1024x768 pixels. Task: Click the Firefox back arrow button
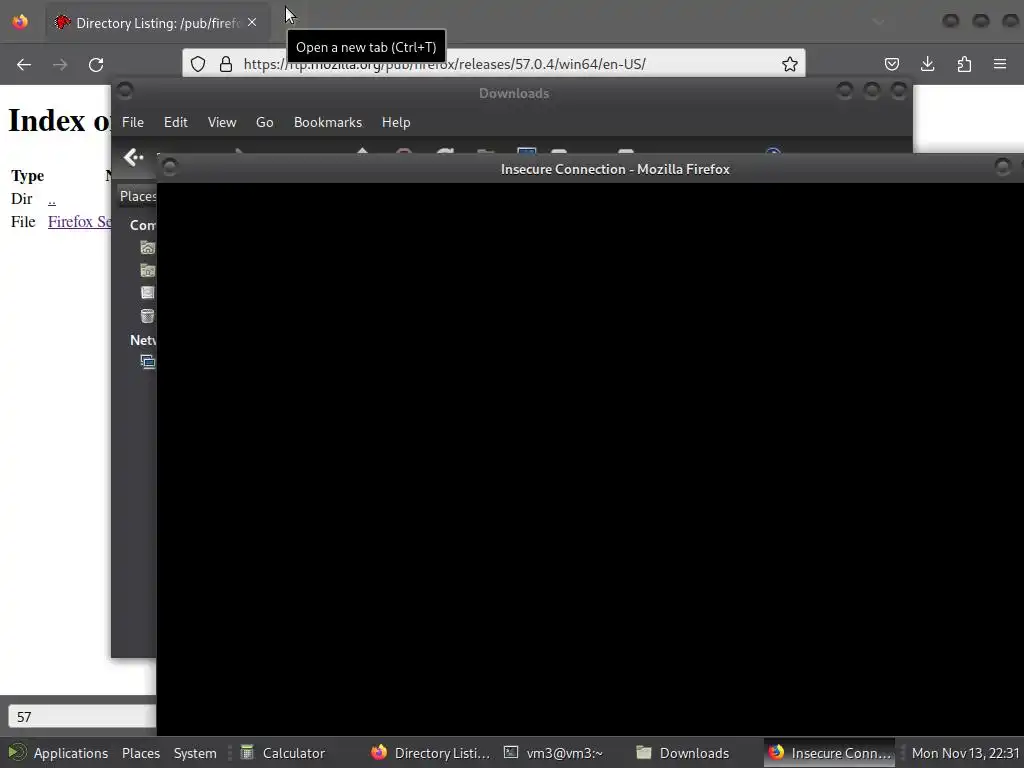click(24, 64)
